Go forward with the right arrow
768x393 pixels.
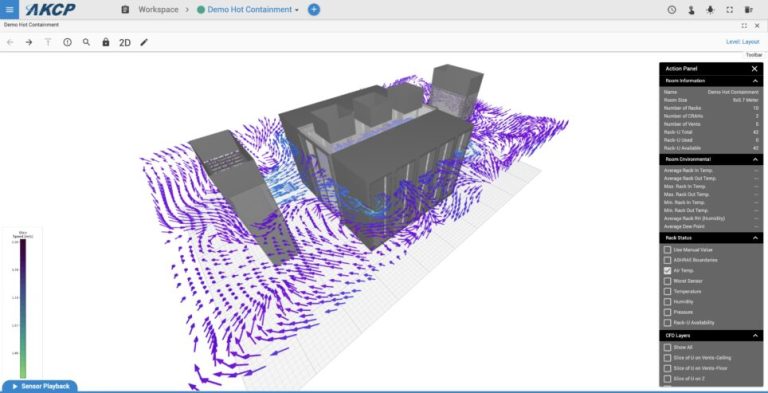(29, 43)
